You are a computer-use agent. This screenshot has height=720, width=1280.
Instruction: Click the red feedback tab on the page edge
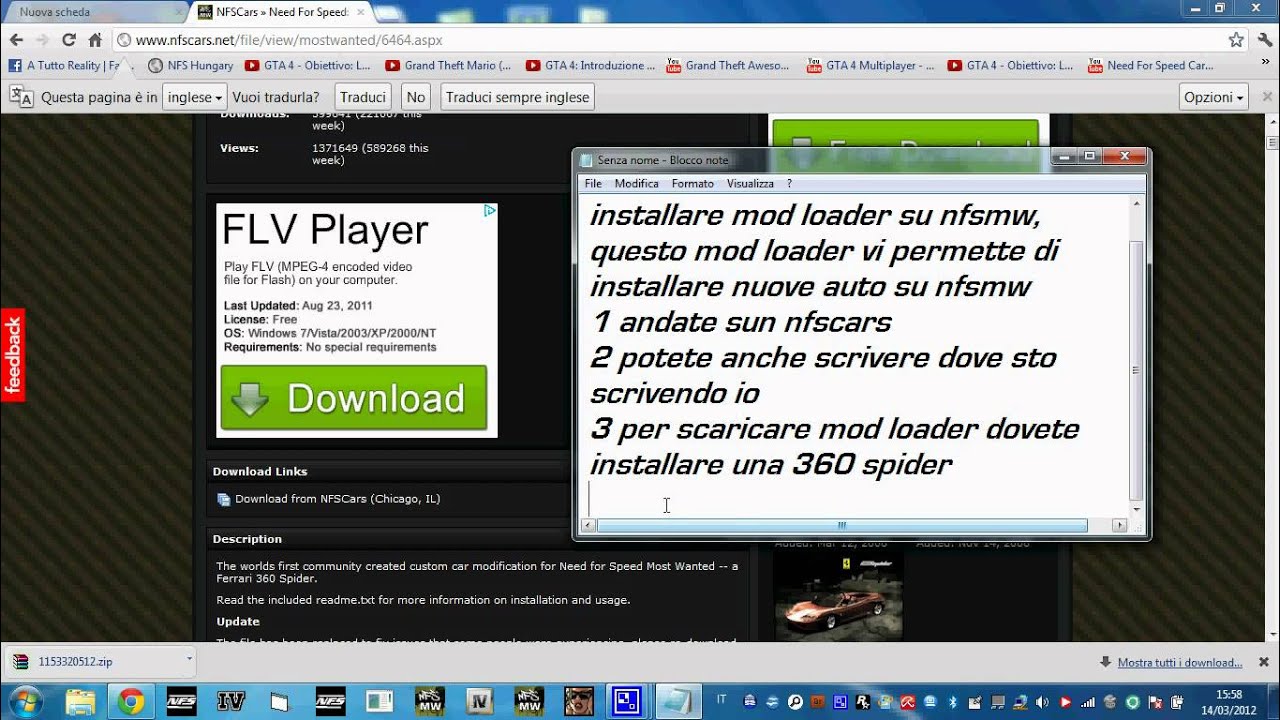tap(12, 355)
